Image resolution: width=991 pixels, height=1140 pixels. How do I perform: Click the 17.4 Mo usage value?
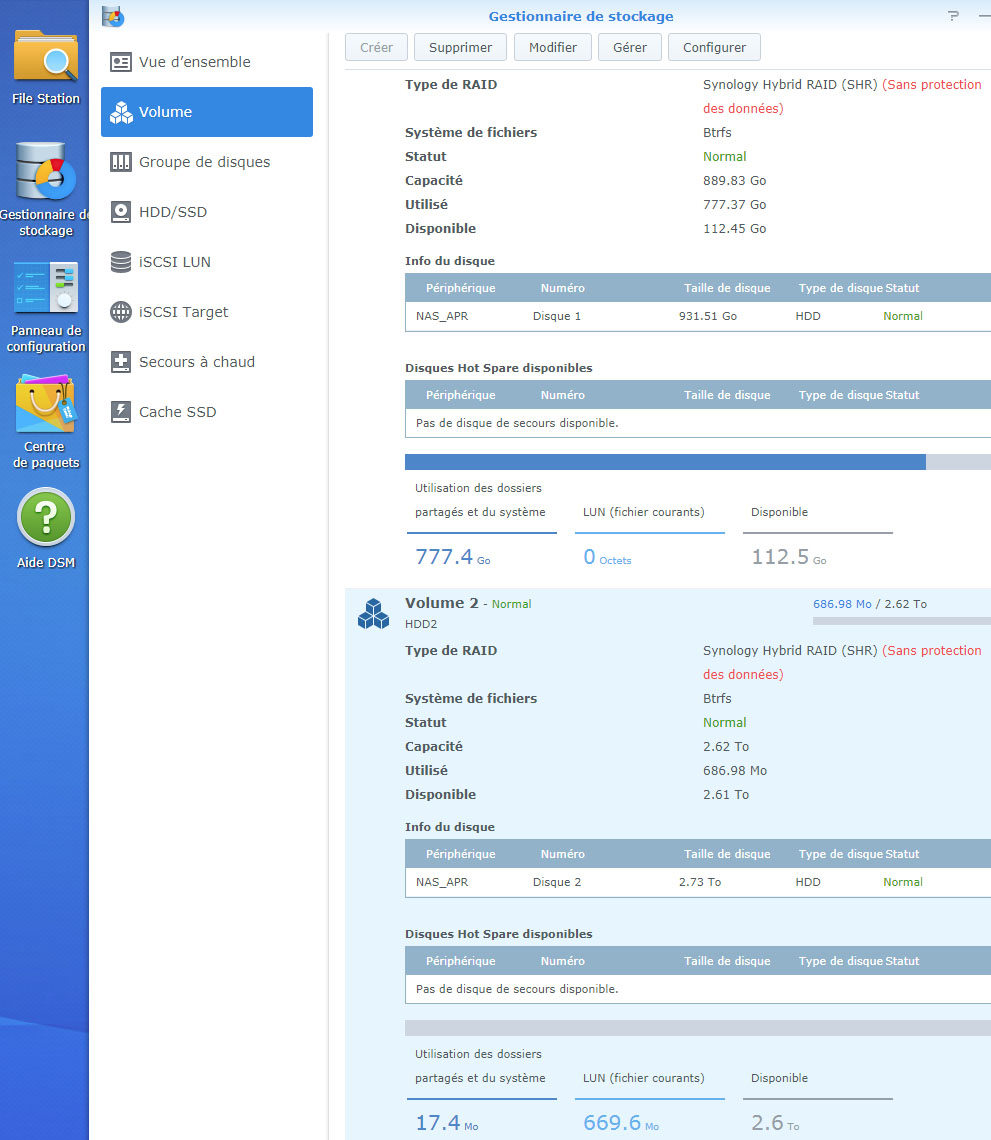point(446,1123)
